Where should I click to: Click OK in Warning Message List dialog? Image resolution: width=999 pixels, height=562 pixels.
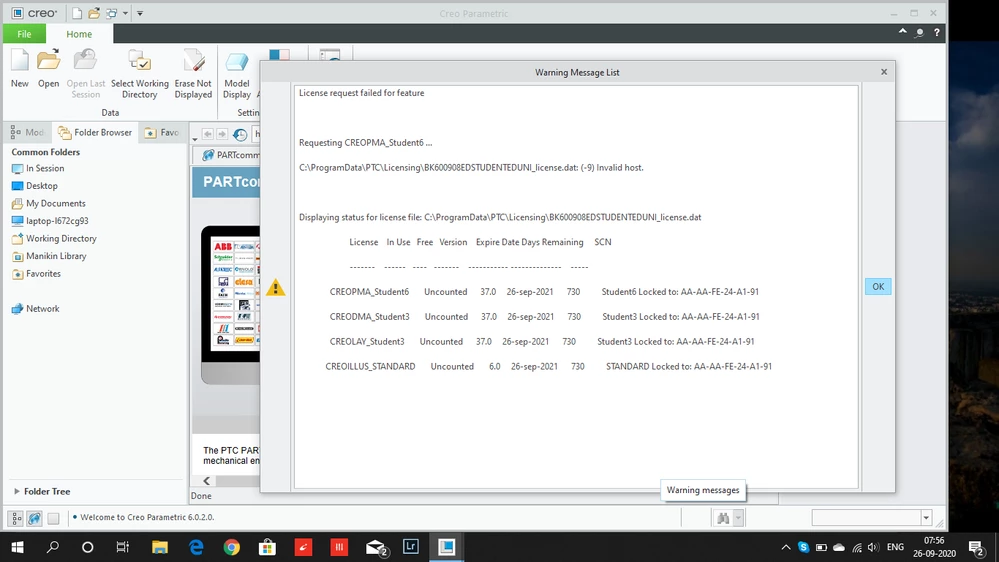click(878, 287)
